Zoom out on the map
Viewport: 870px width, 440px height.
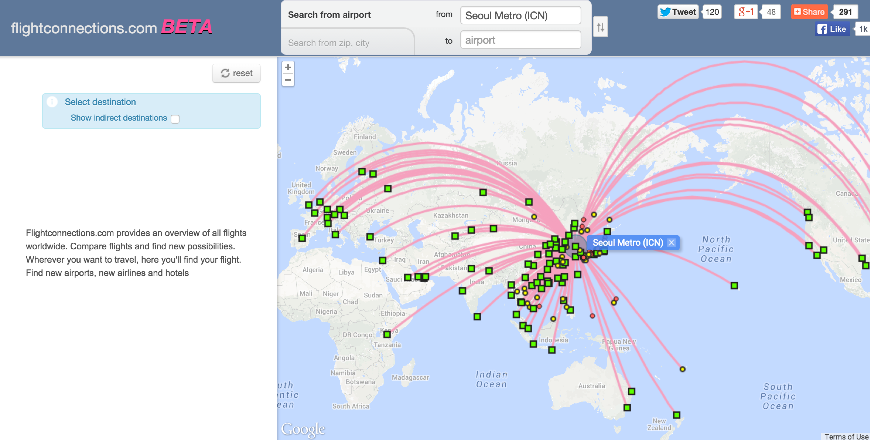point(287,80)
